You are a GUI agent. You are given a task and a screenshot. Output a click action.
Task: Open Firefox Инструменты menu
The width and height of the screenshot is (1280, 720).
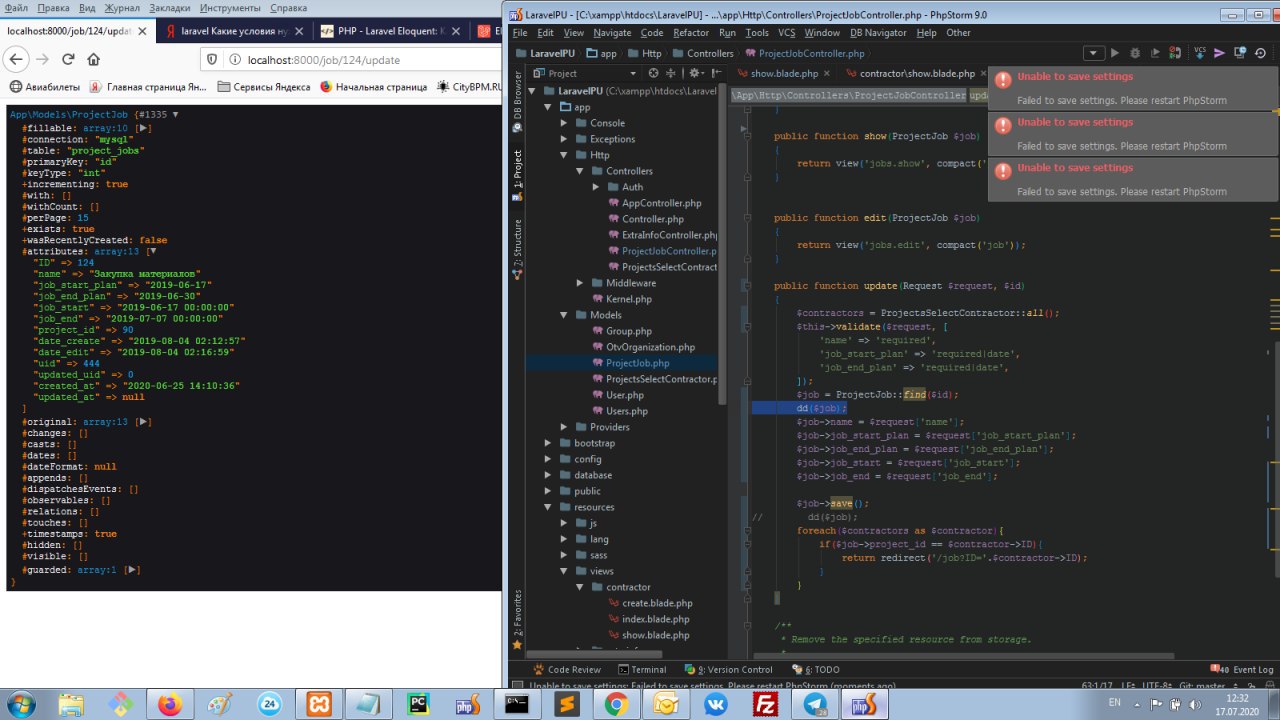click(230, 8)
